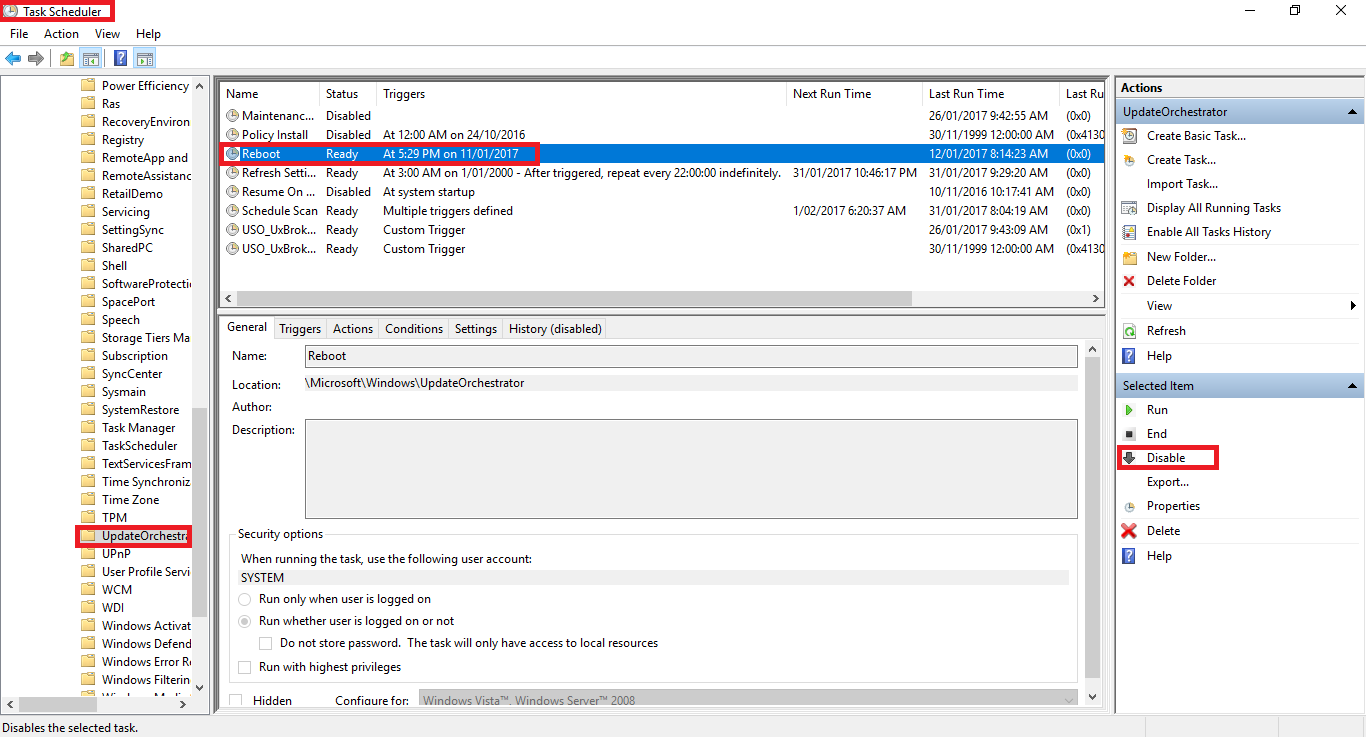
Task: Select the Resume On task row
Action: click(x=662, y=192)
